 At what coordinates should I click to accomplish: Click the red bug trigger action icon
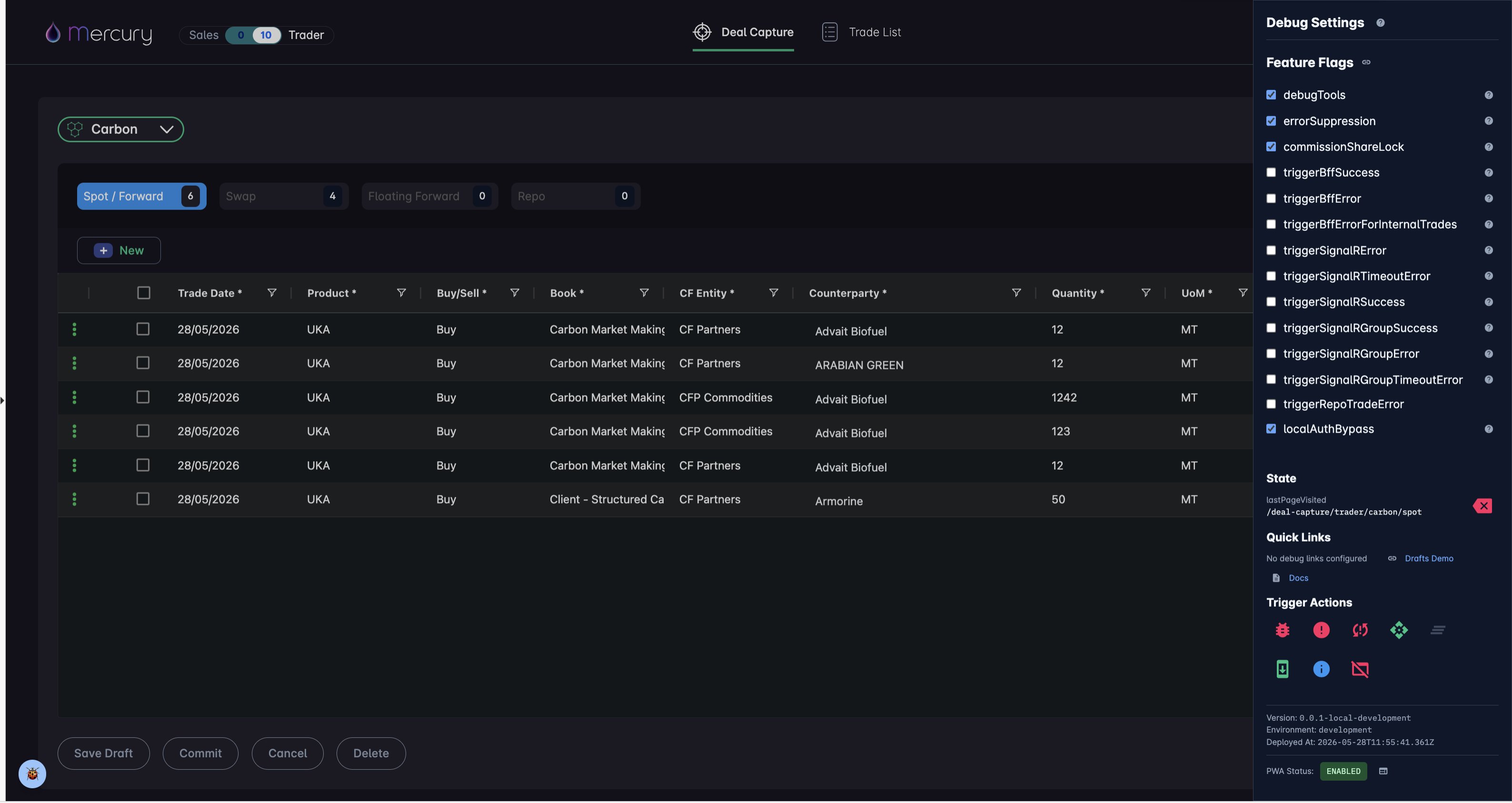coord(1283,630)
